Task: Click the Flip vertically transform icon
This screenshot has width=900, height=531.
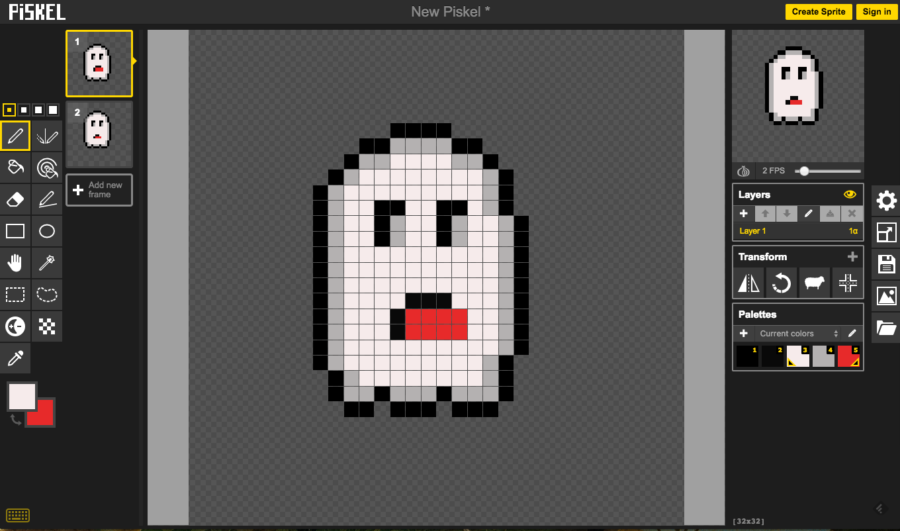Action: pos(749,284)
